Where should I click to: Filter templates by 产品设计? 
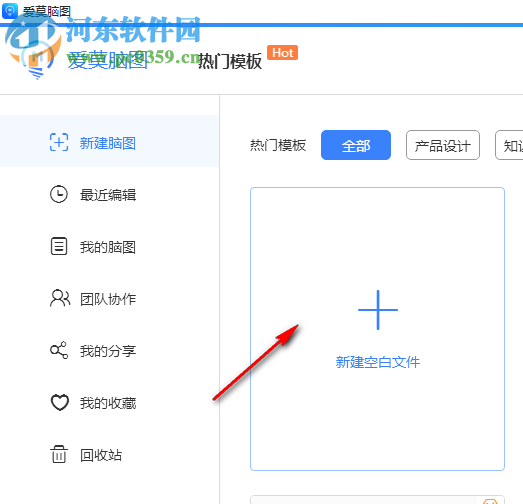[x=443, y=145]
